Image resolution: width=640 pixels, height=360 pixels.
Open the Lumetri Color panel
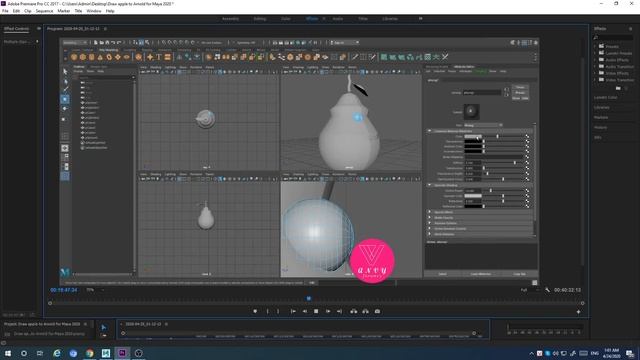605,98
